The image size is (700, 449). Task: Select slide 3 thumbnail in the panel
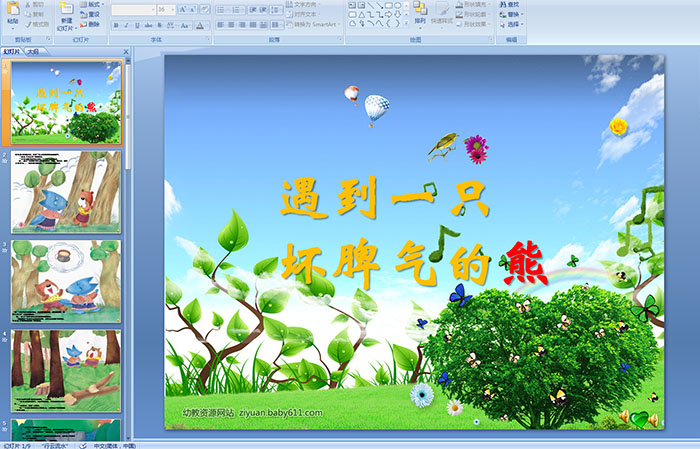66,280
